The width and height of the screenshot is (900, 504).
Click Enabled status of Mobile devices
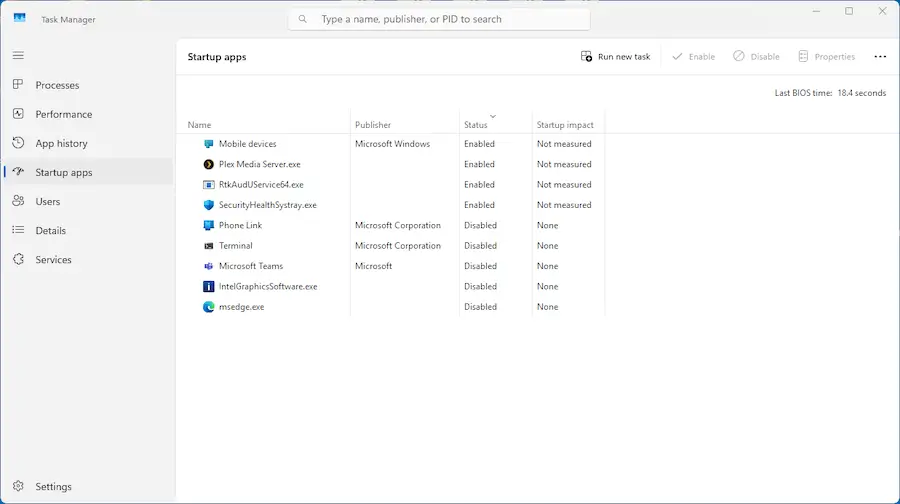(479, 144)
